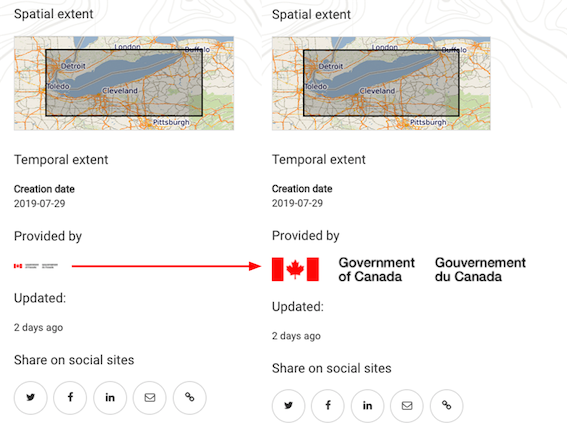Screen dimensions: 567x438
Task: Click the Facebook share icon in left panel
Action: click(x=70, y=397)
